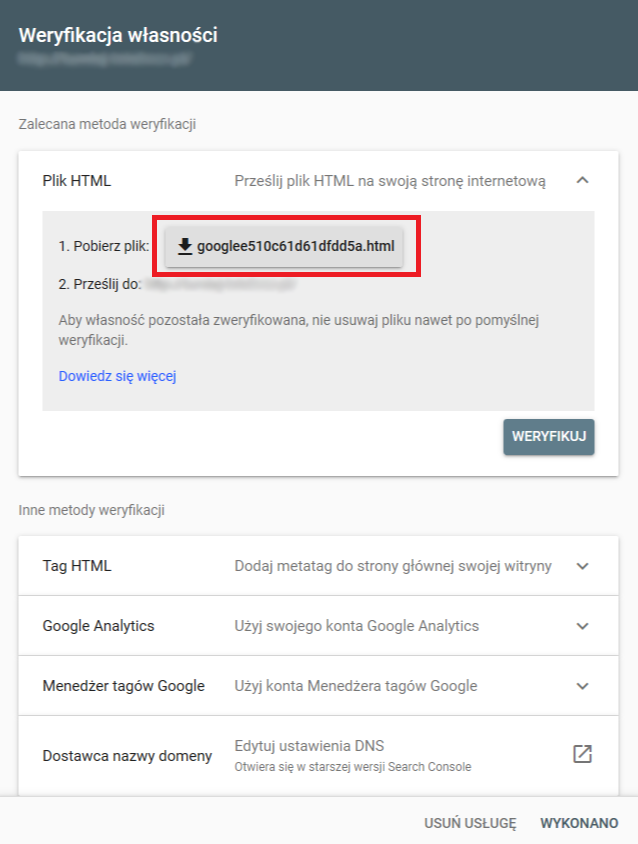Click the Edytuj ustawienia DNS text
Screen dimensions: 638x844
(x=309, y=746)
